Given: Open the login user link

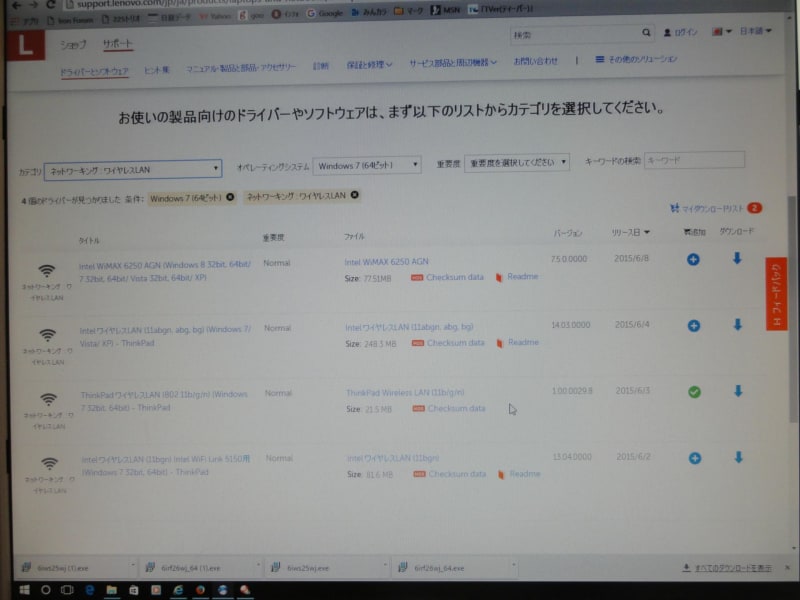Looking at the screenshot, I should pos(680,32).
